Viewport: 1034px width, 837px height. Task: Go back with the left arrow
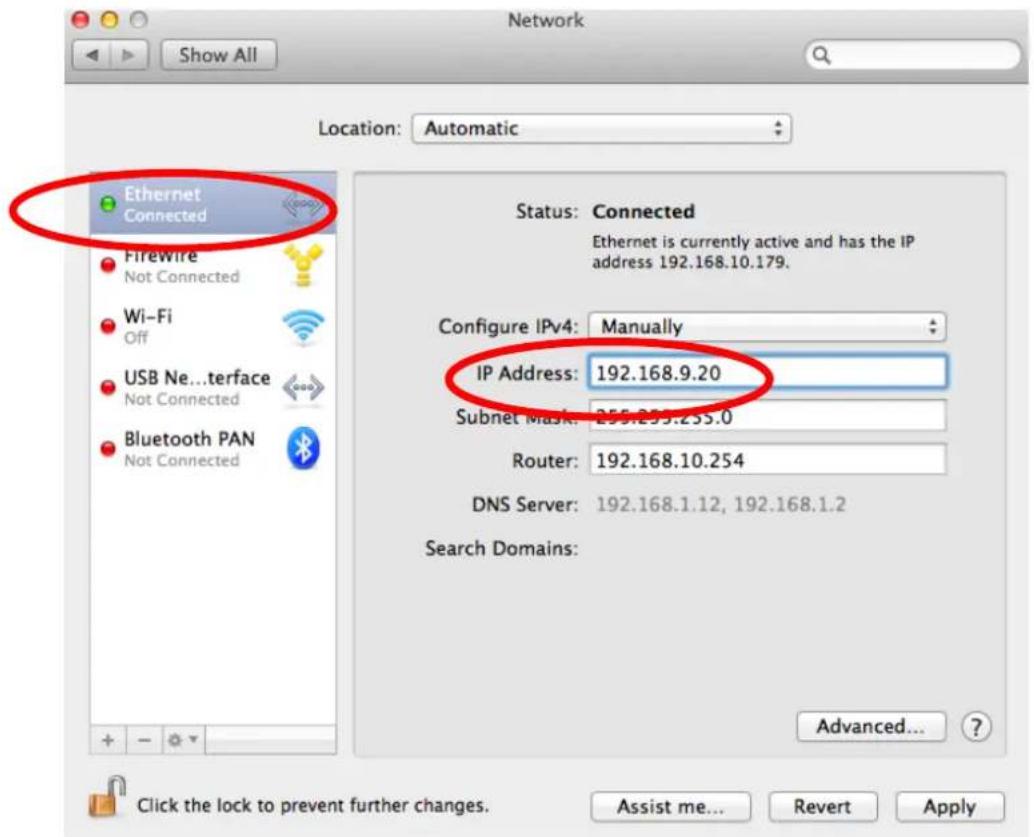point(92,55)
